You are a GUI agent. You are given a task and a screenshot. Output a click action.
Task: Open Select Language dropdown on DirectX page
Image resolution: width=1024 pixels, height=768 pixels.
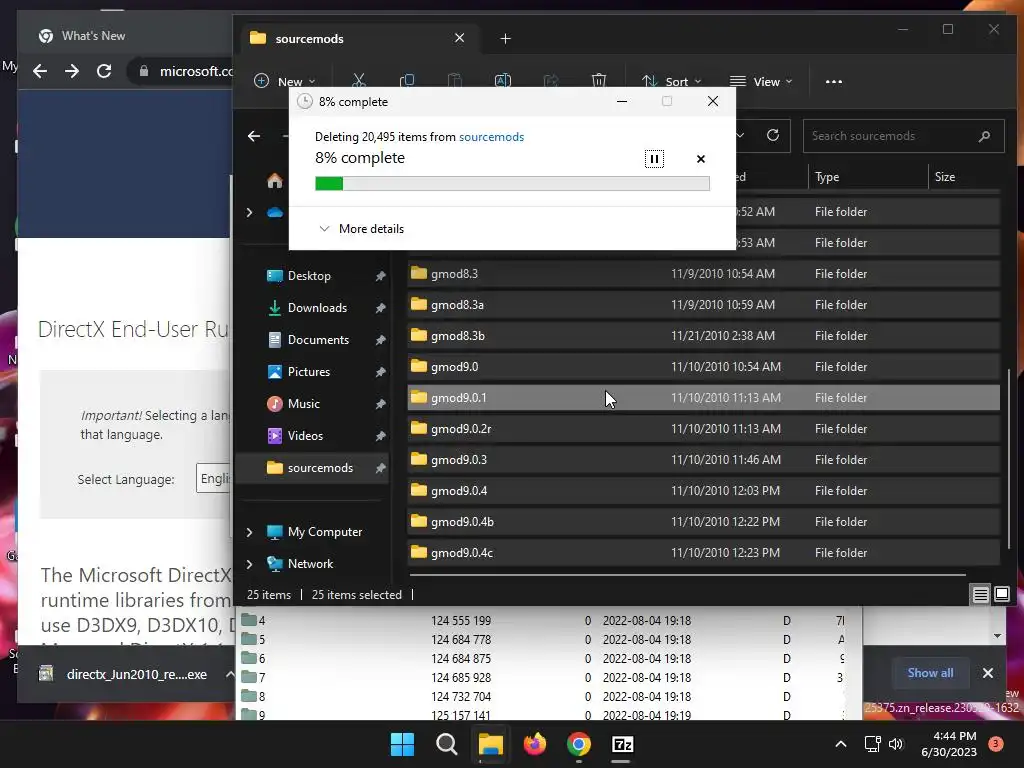pyautogui.click(x=214, y=479)
